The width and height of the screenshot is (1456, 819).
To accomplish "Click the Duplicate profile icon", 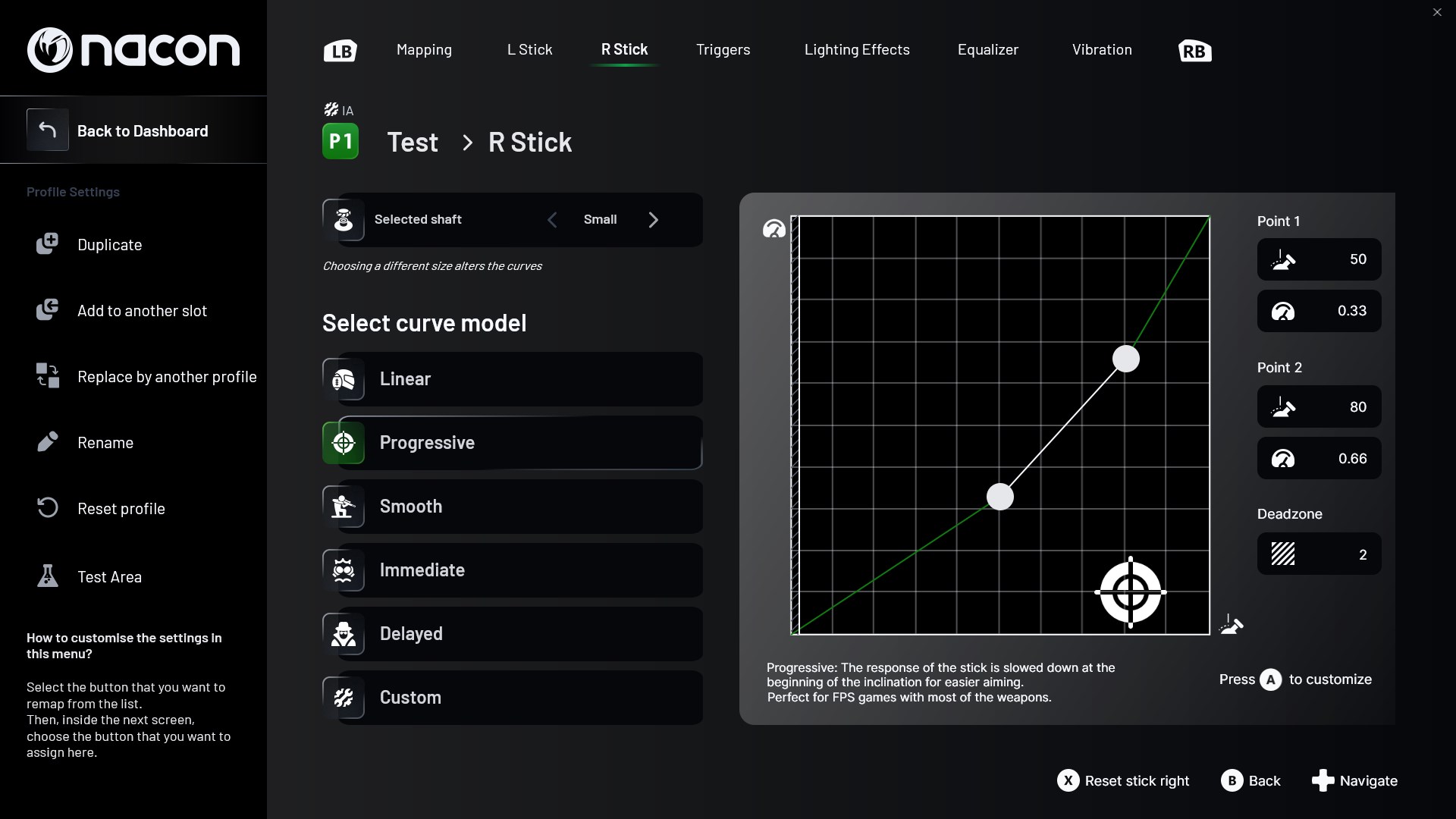I will (x=46, y=243).
